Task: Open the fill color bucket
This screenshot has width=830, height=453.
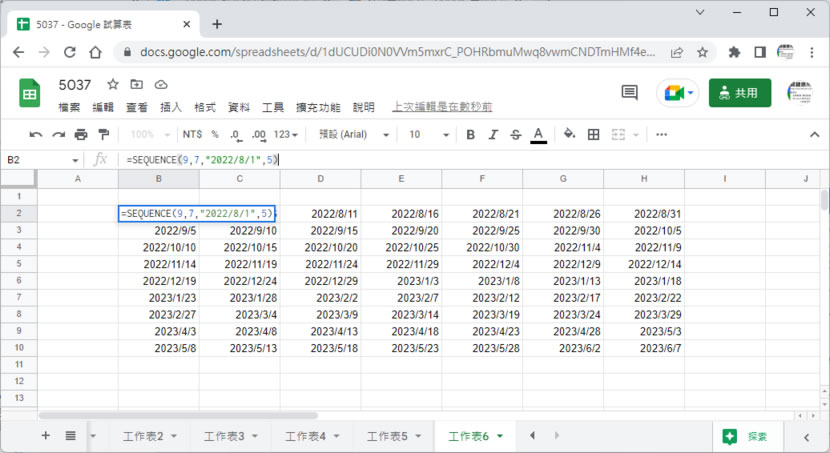Action: point(569,134)
